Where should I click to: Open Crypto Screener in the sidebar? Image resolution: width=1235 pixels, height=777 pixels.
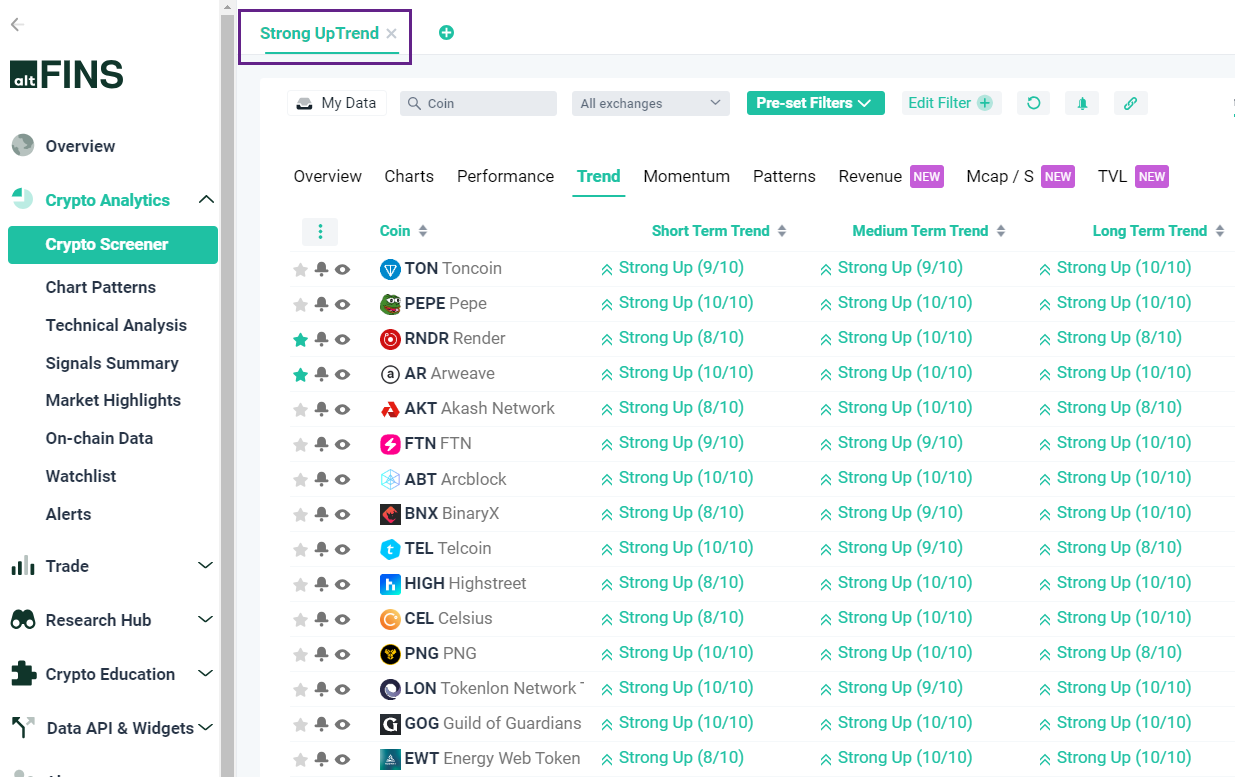[x=112, y=245]
